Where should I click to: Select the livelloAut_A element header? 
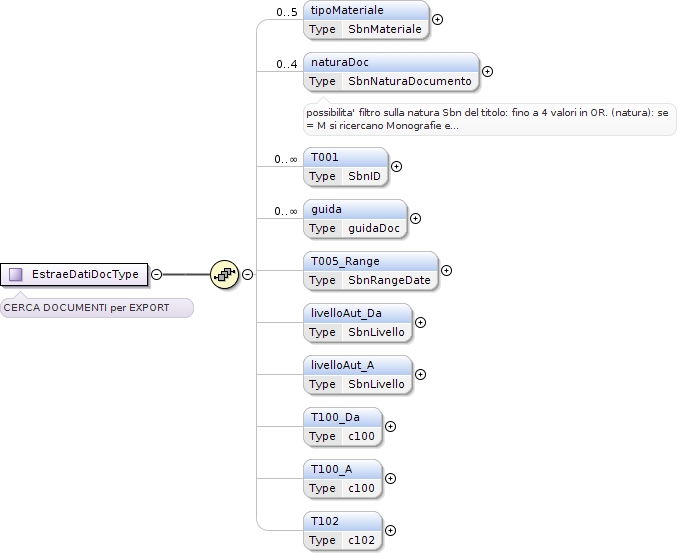pos(358,365)
